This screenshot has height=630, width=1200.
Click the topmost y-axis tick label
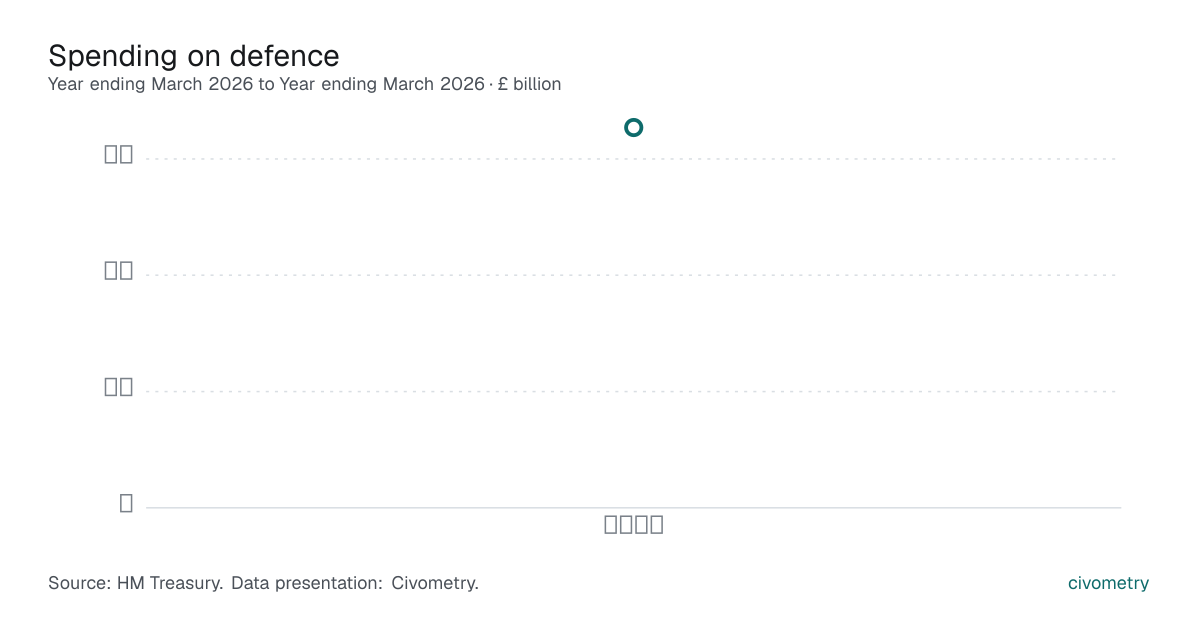pos(119,154)
